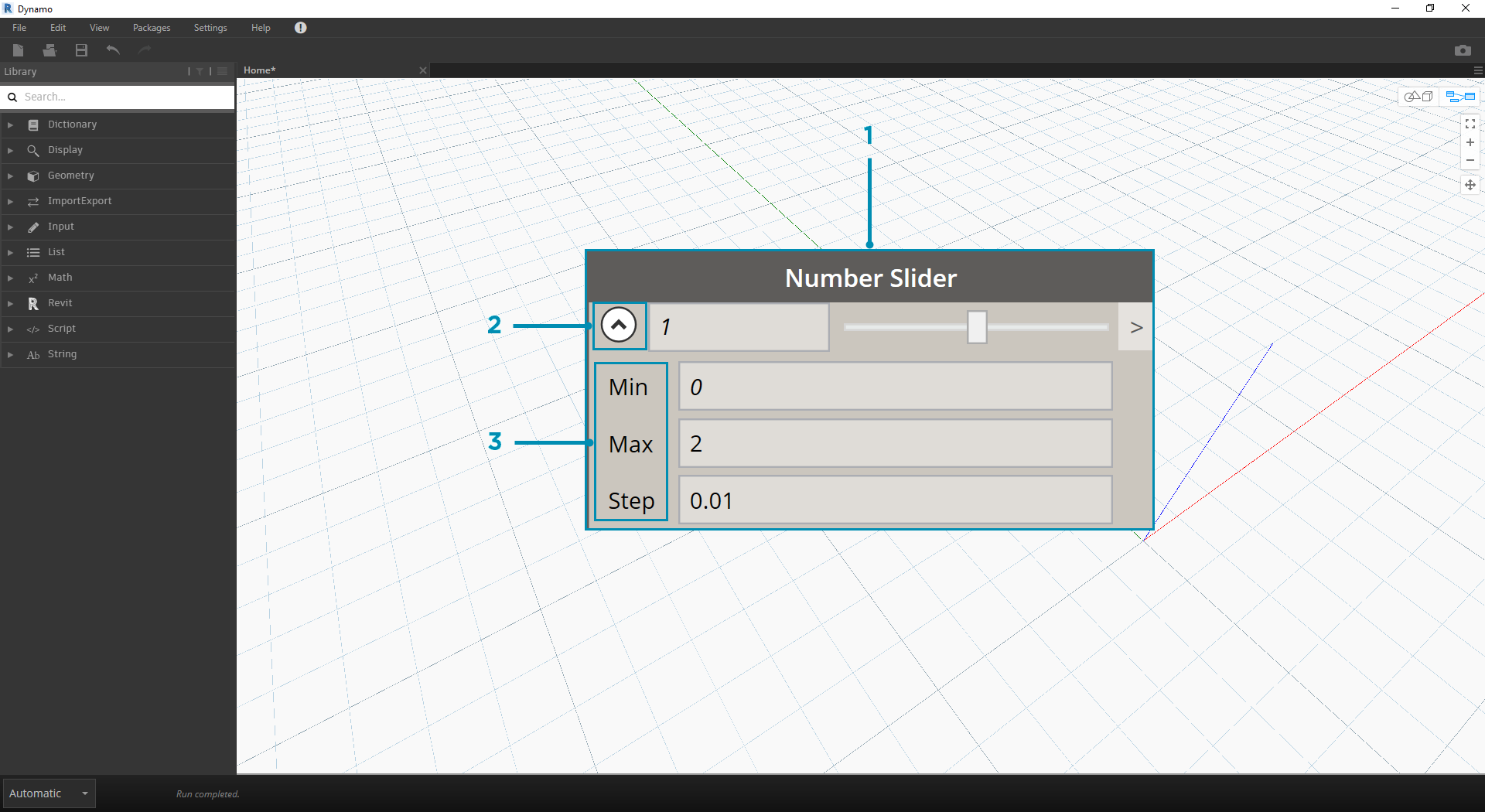Click the Dictionary category book icon
This screenshot has height=812, width=1485.
click(33, 125)
